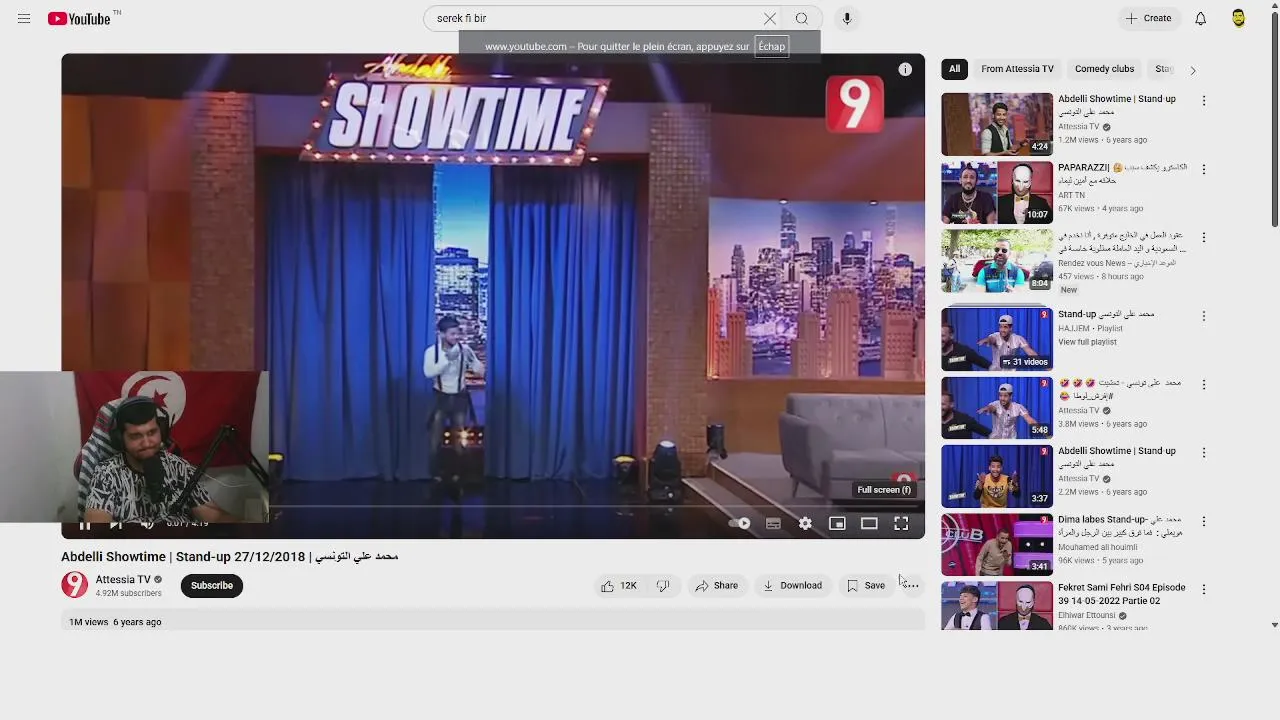1280x720 pixels.
Task: Like the video (12K)
Action: coord(619,586)
